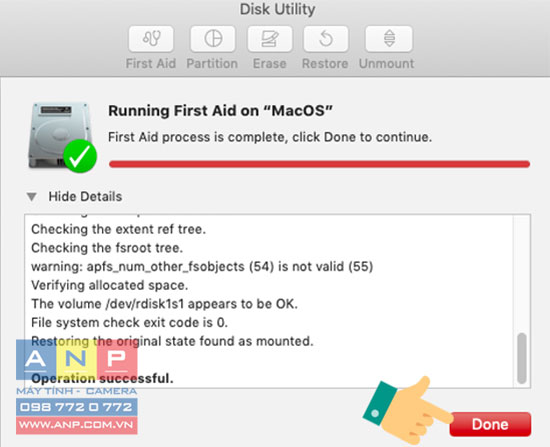Choose the Erase toolbar icon
550x447 pixels.
pyautogui.click(x=270, y=39)
